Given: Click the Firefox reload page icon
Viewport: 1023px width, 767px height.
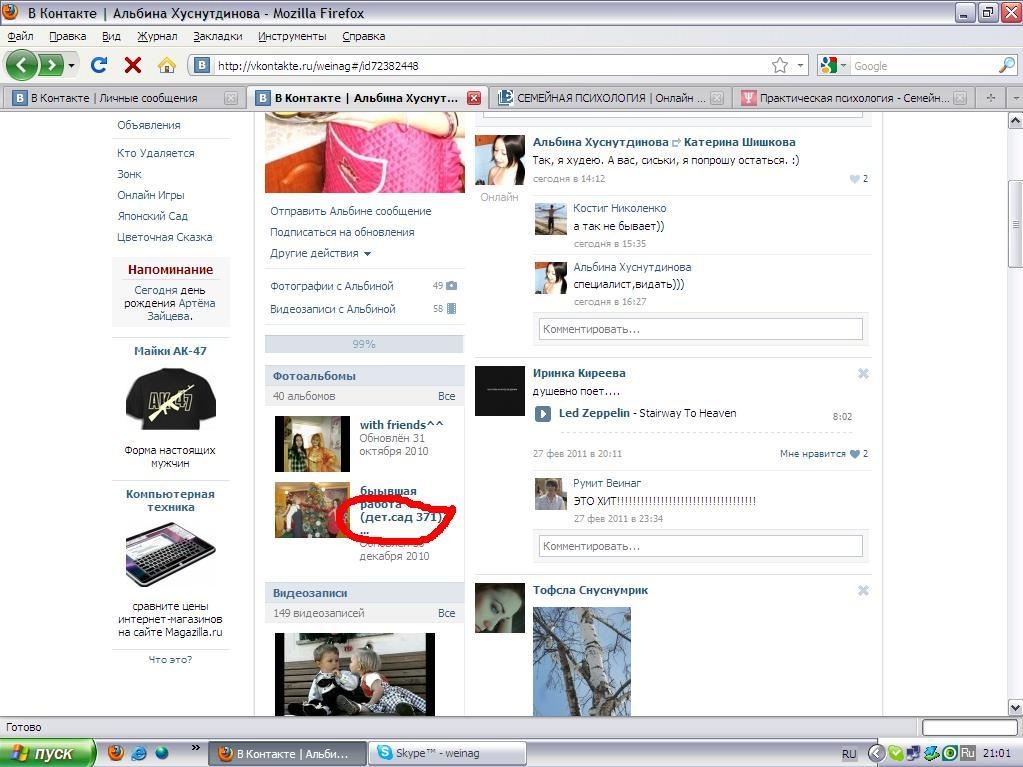Looking at the screenshot, I should [x=98, y=66].
